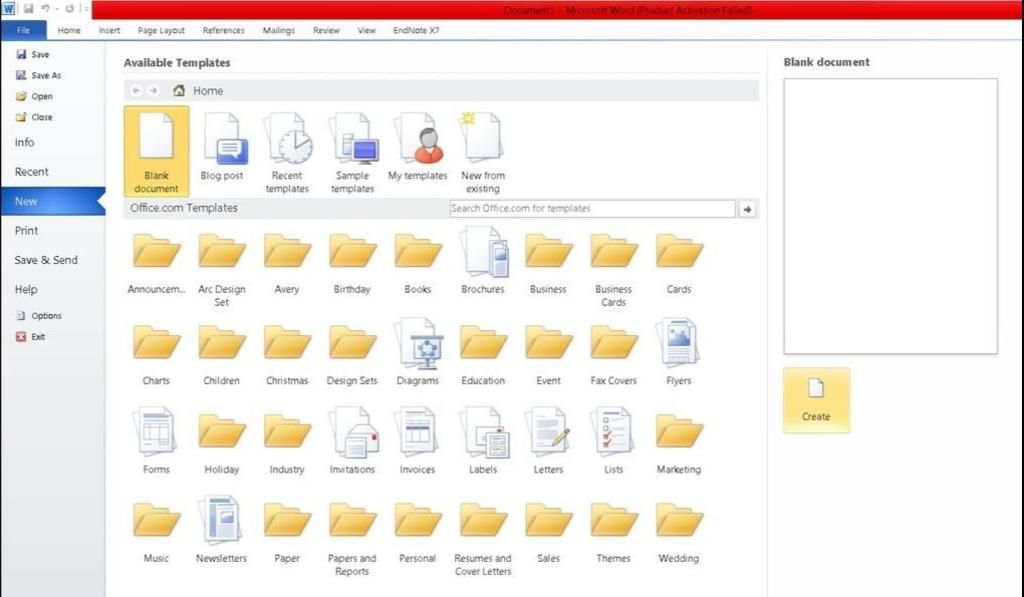Image resolution: width=1024 pixels, height=597 pixels.
Task: Open the Birthday template folder
Action: (x=352, y=261)
